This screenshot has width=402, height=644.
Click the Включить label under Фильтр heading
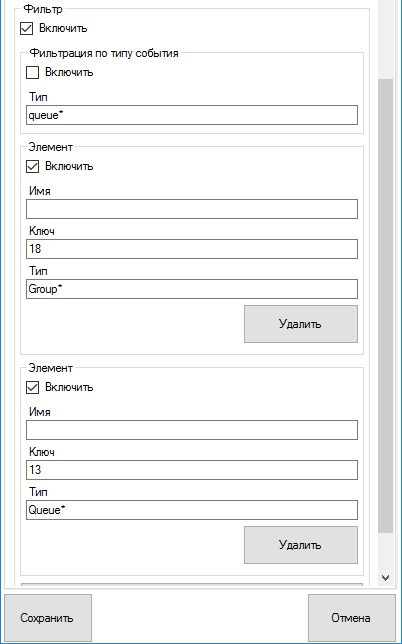tap(63, 28)
